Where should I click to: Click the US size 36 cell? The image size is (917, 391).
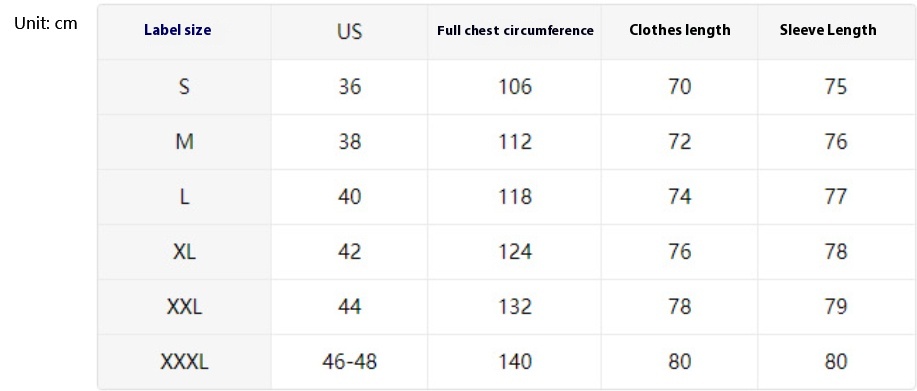350,87
